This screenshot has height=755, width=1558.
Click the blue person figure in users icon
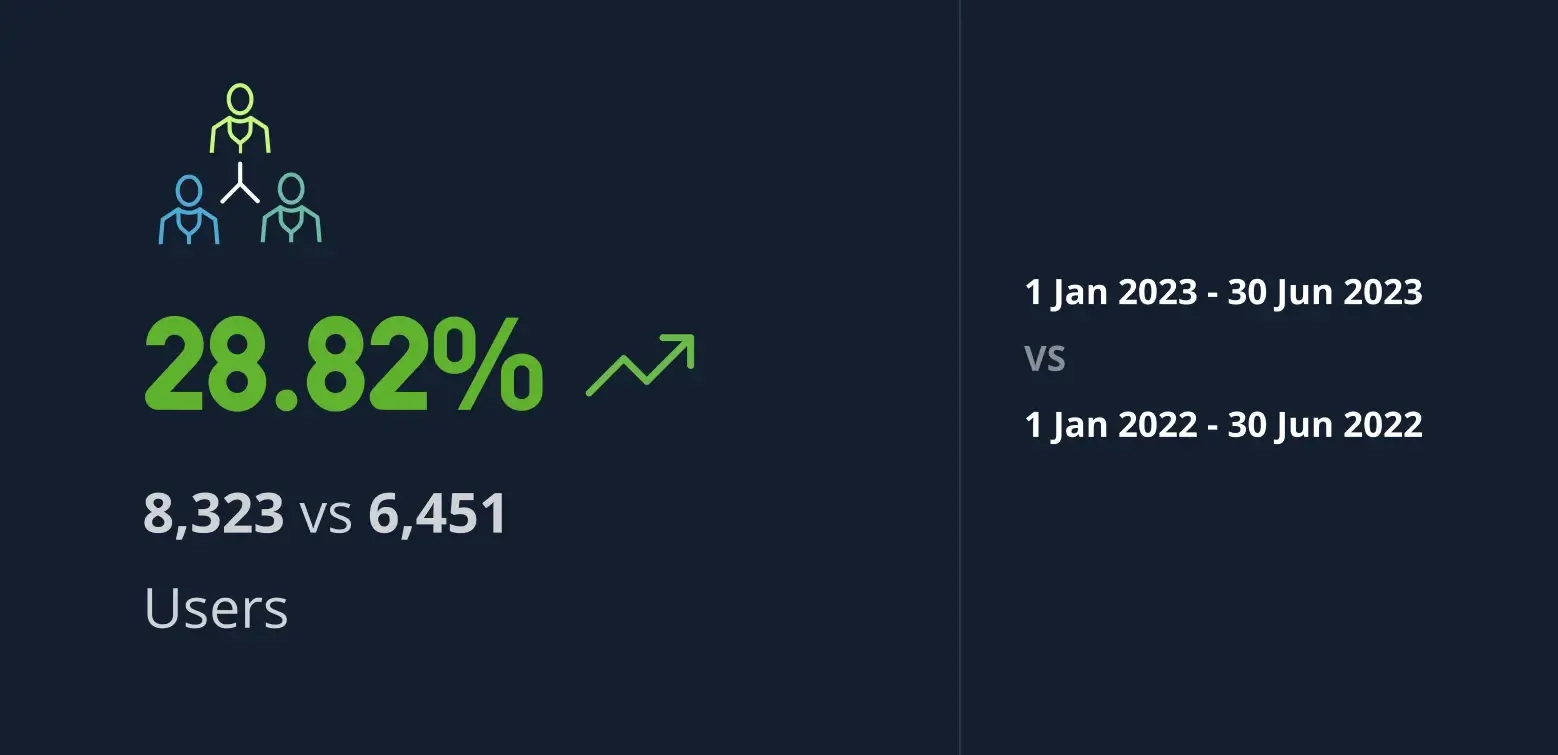188,210
